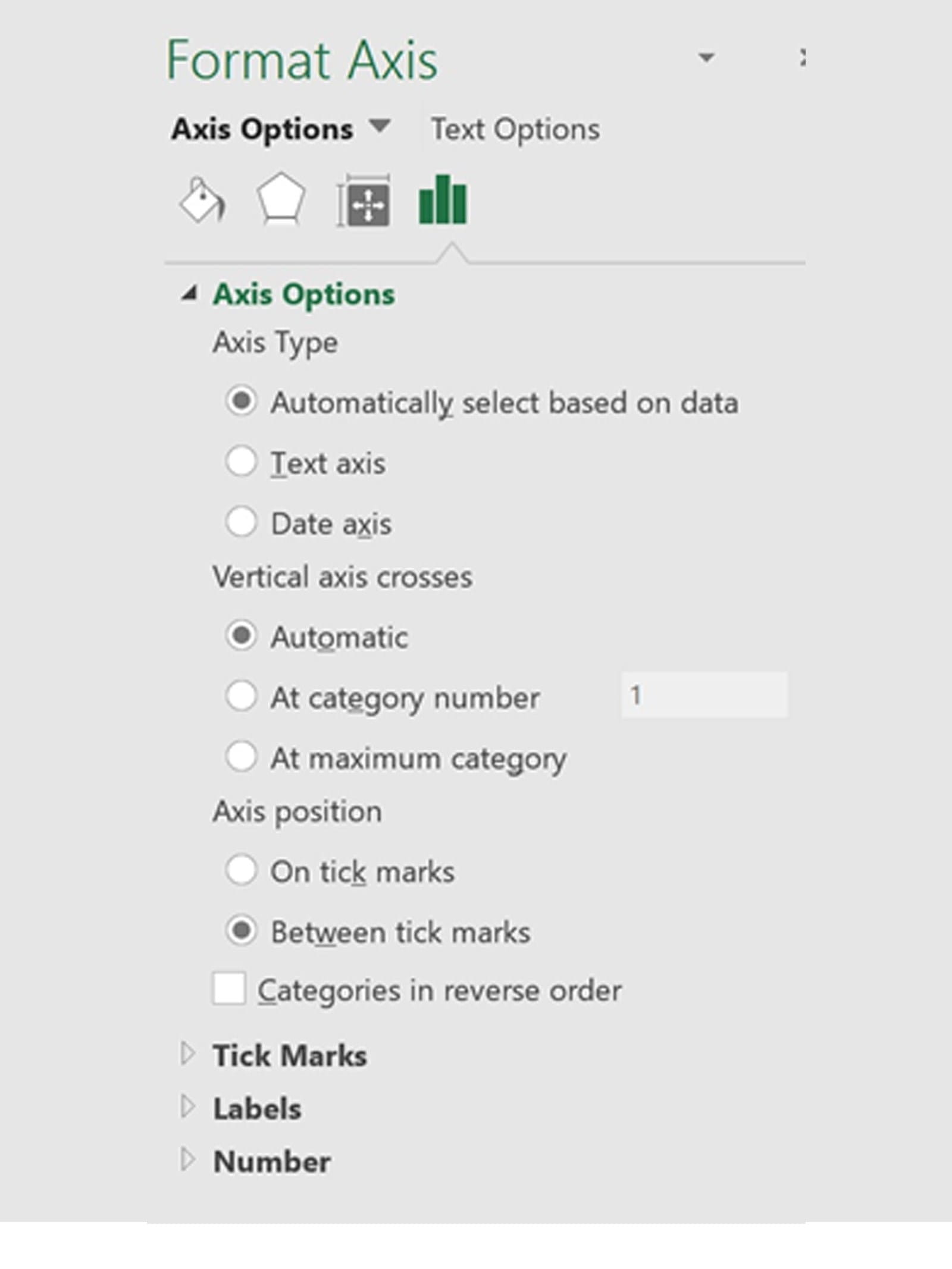Open the task pane options arrow
Viewport: 952px width, 1269px height.
point(706,58)
